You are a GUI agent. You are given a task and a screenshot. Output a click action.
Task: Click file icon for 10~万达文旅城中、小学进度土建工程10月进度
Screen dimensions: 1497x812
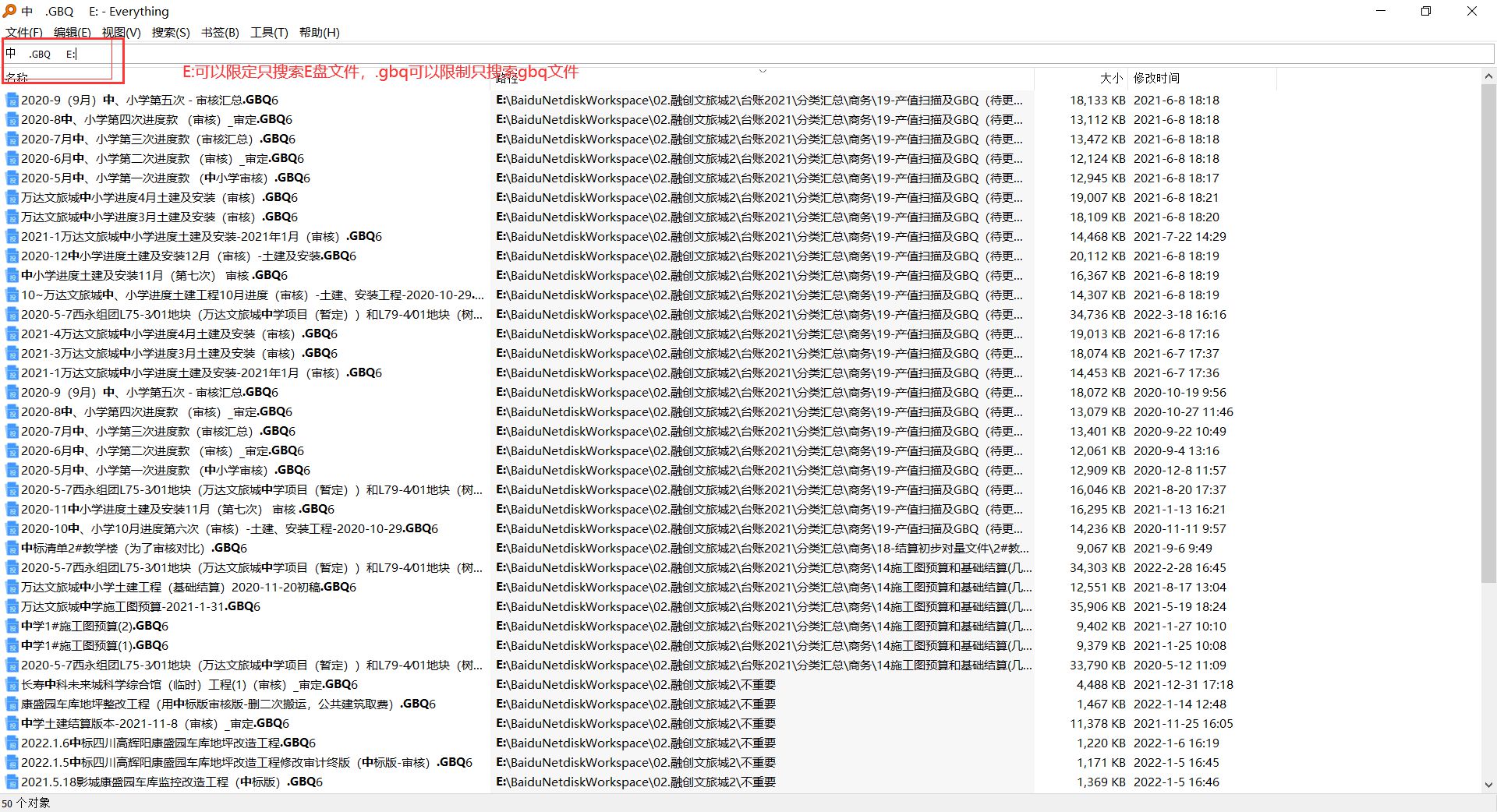pyautogui.click(x=12, y=295)
